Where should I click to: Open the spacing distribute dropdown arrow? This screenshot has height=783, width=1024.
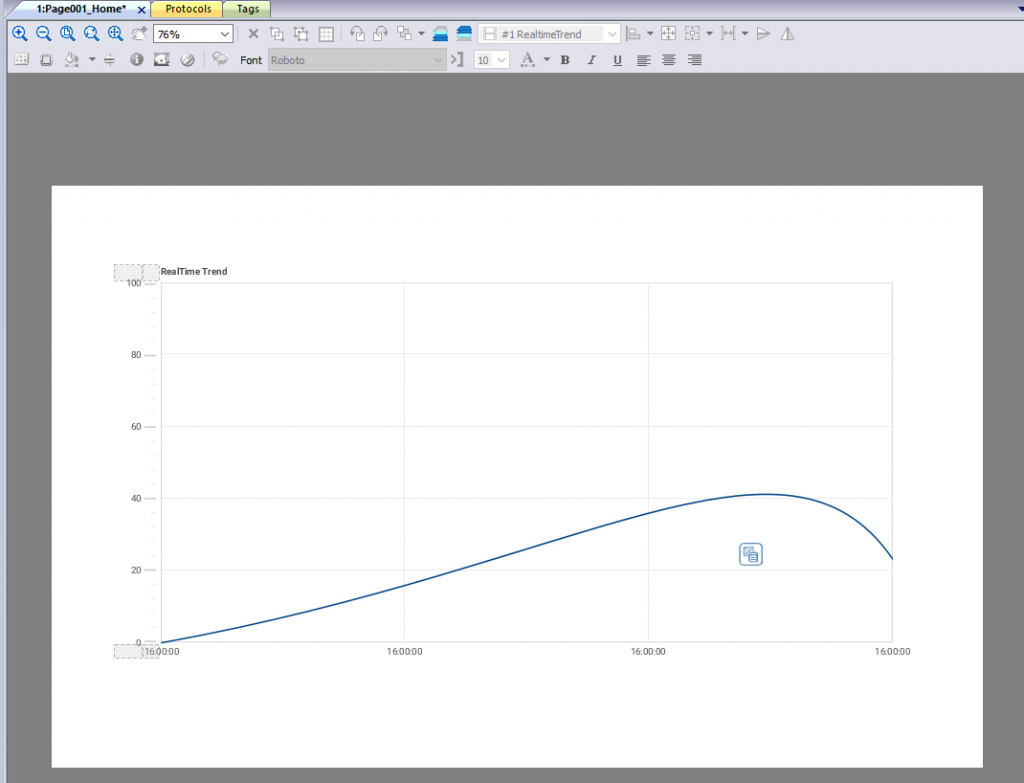pyautogui.click(x=744, y=34)
